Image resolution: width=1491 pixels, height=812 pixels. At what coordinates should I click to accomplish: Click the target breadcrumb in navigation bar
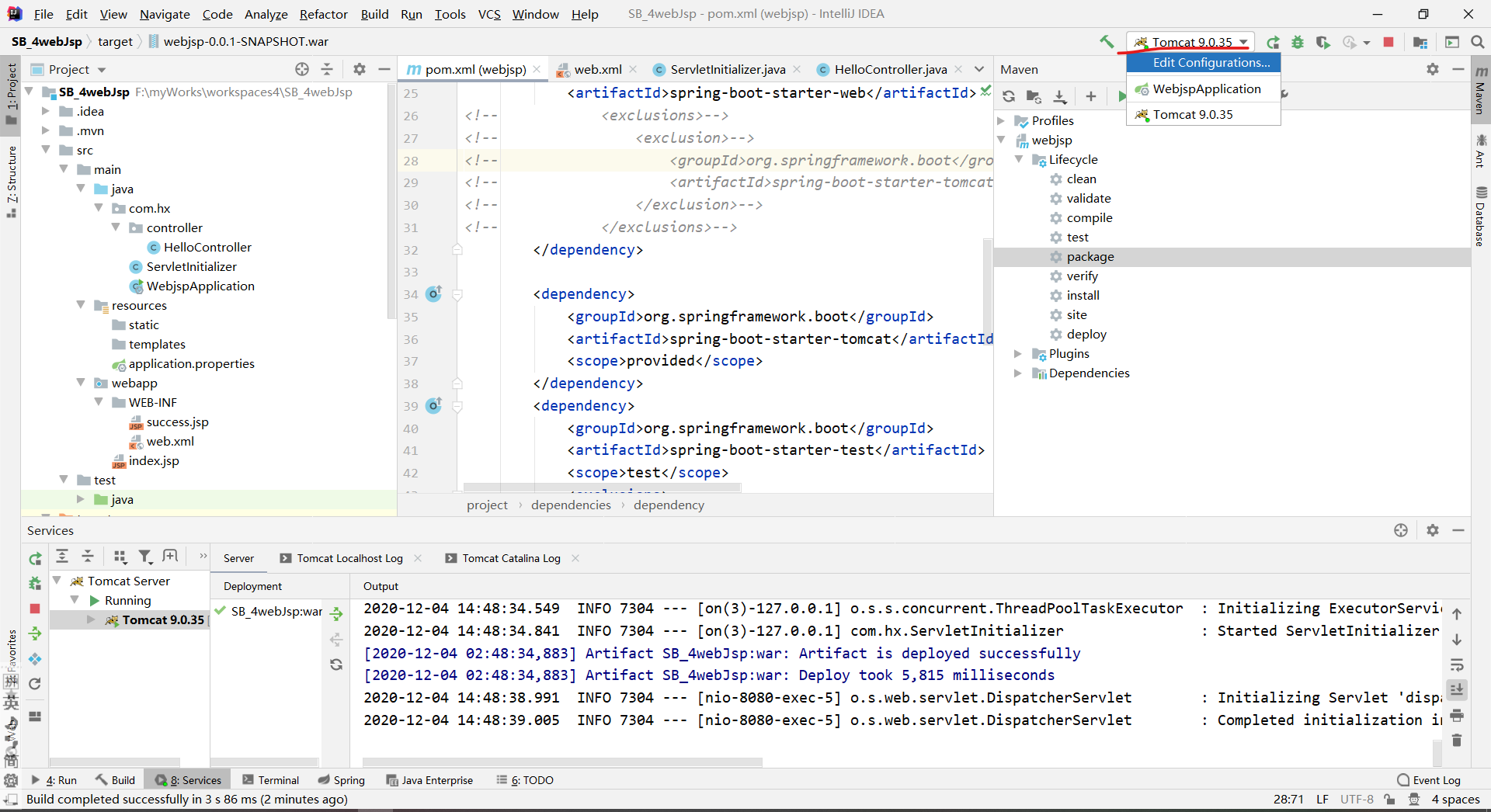[x=115, y=42]
